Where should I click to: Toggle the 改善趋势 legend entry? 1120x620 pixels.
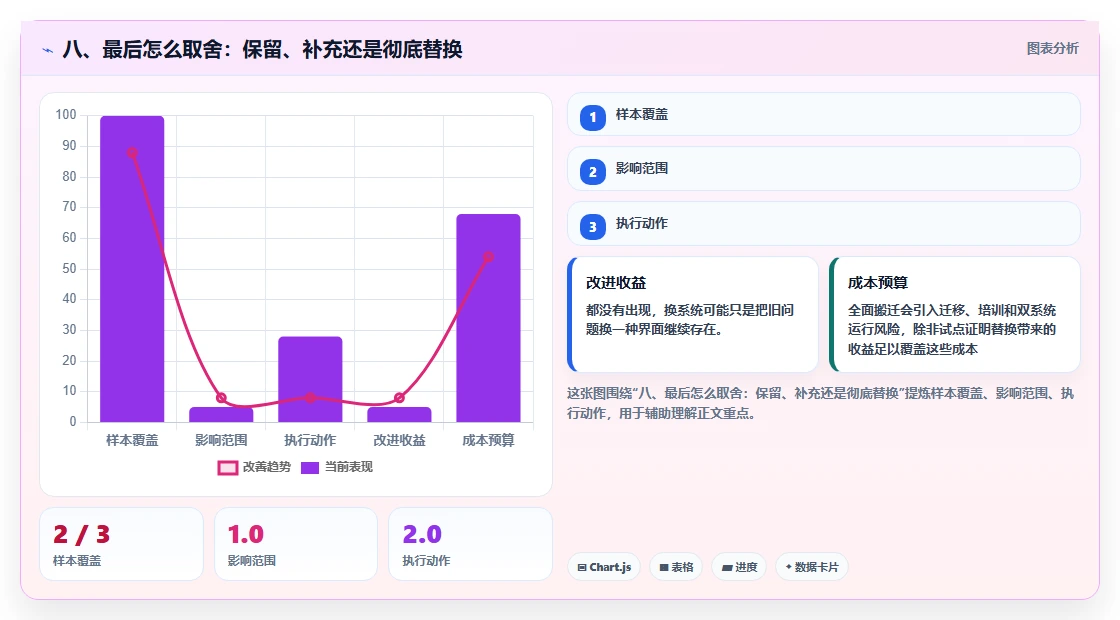point(254,467)
